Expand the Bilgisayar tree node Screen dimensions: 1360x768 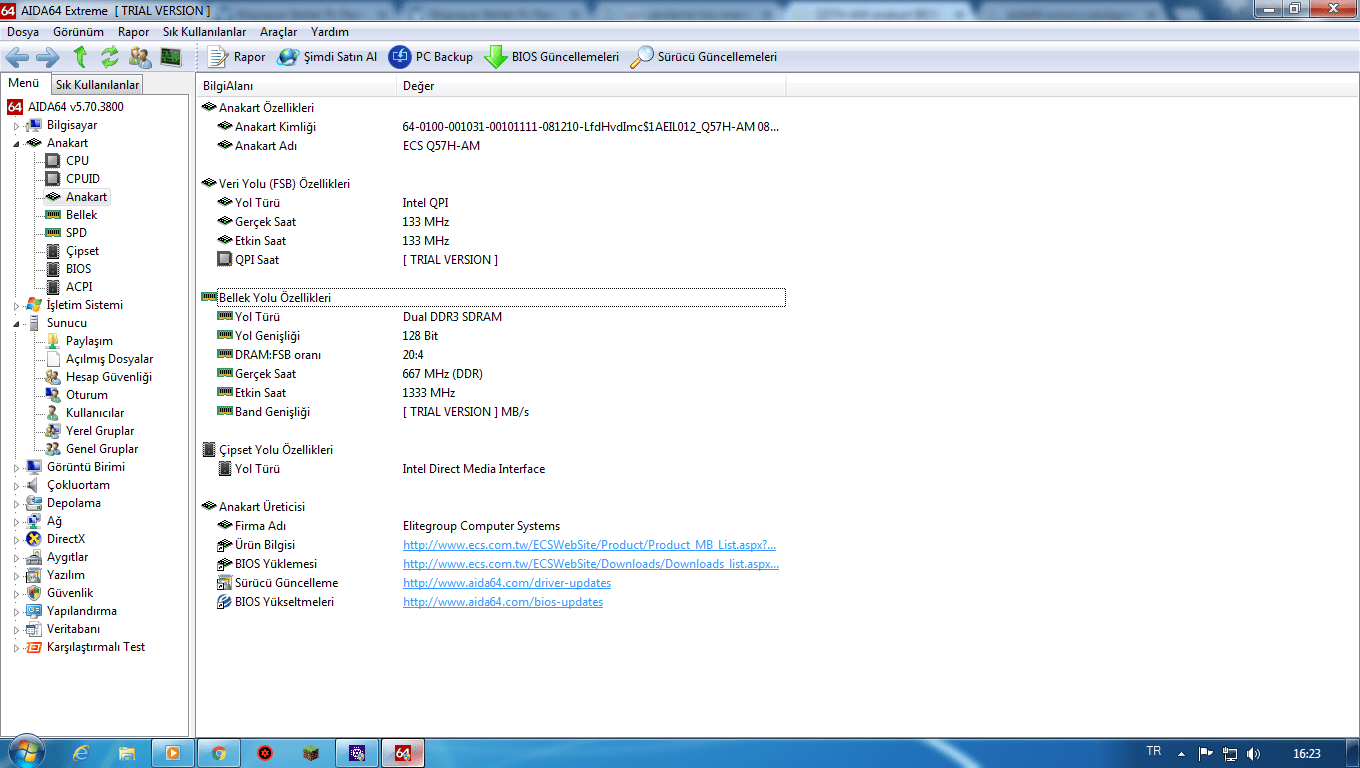pyautogui.click(x=16, y=126)
